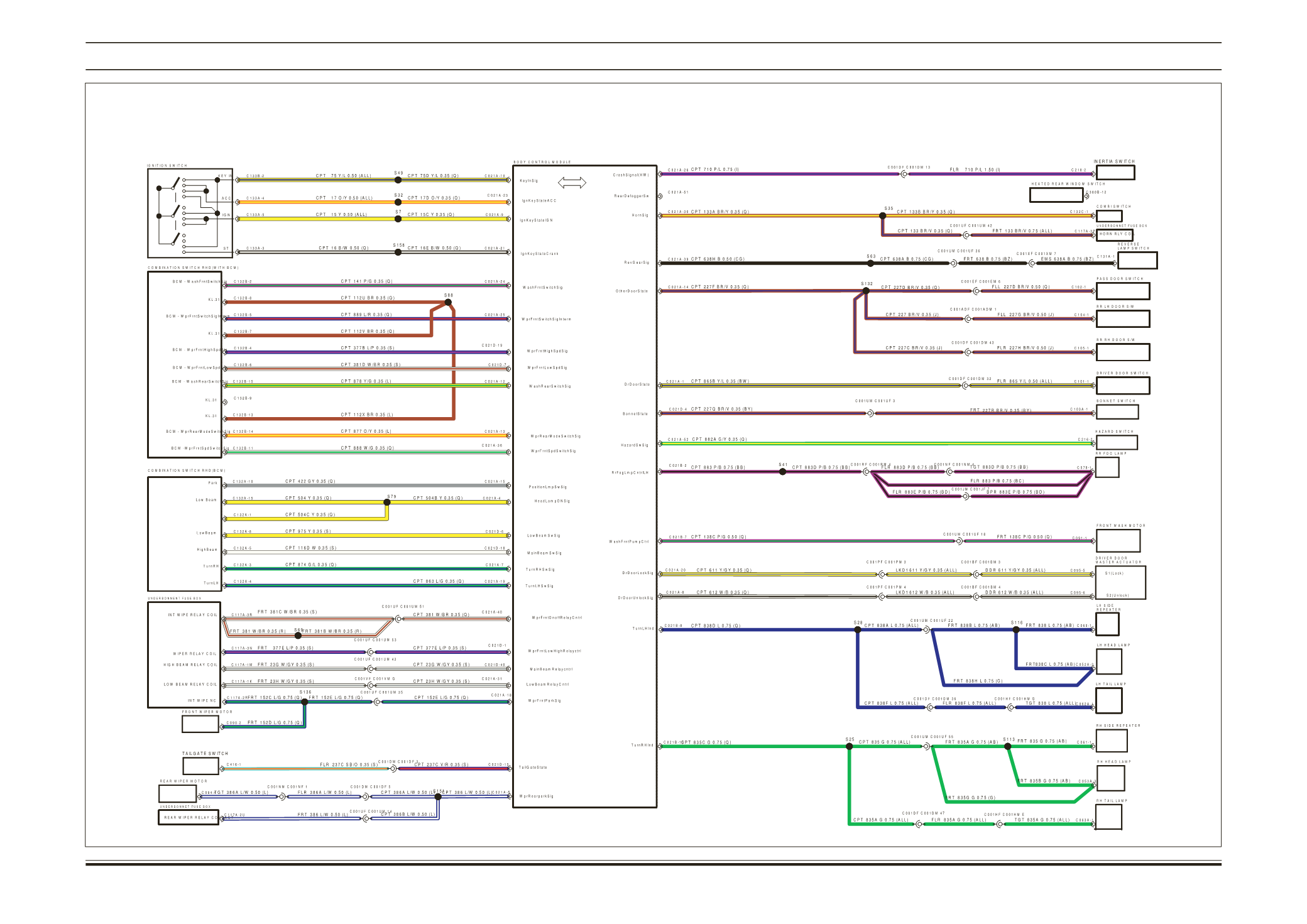Click the Bonnet Switch component box
This screenshot has height=924, width=1307.
coord(1117,412)
